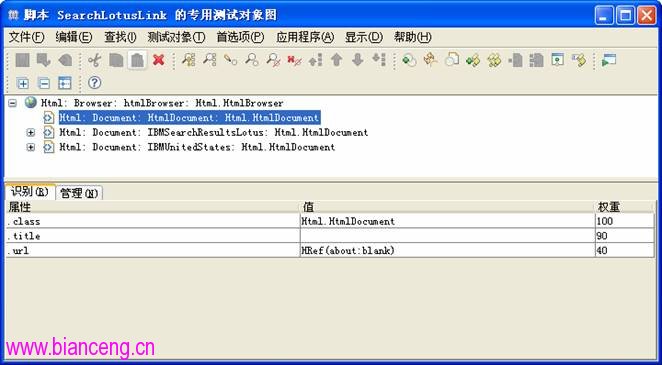Open Find and Modify magnifier-with-list icon
Image resolution: width=662 pixels, height=365 pixels.
click(188, 60)
